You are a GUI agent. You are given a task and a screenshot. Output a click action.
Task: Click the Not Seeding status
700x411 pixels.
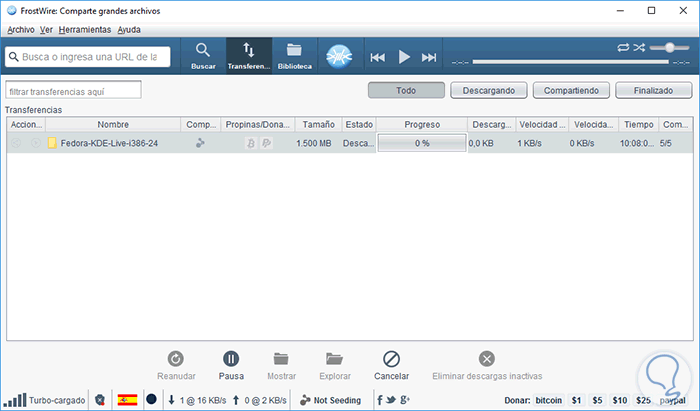330,400
